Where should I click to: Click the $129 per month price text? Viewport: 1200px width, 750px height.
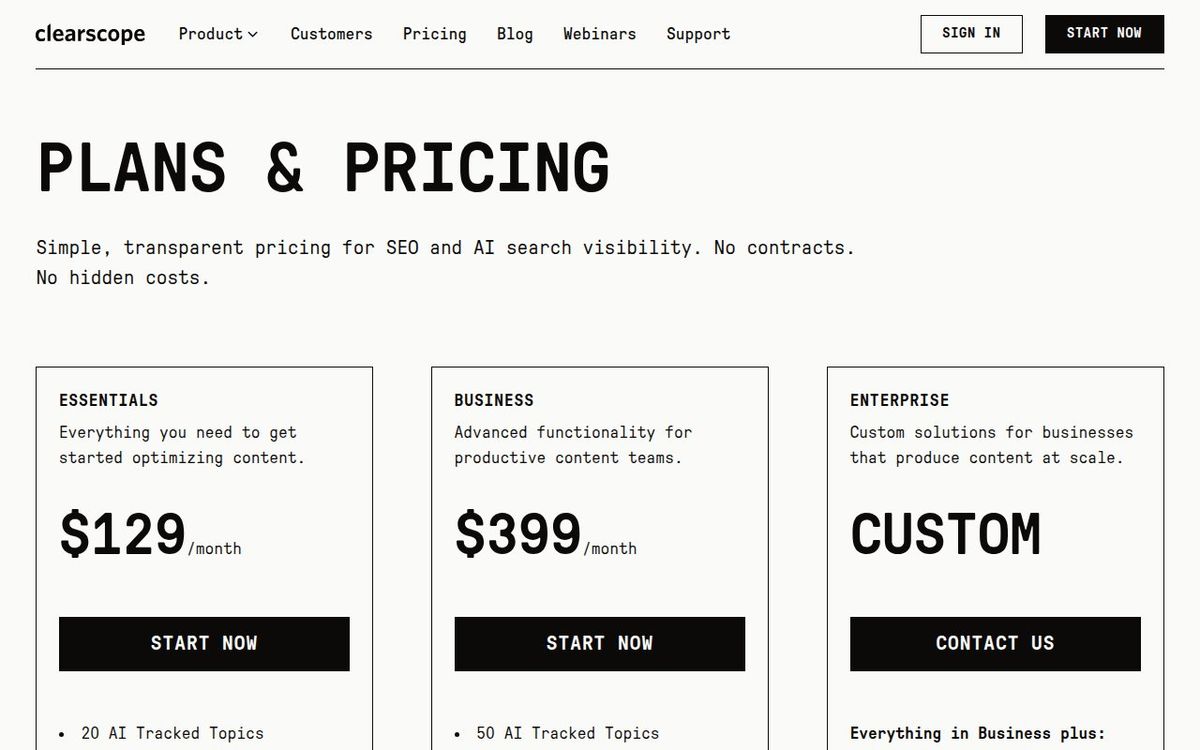(150, 533)
